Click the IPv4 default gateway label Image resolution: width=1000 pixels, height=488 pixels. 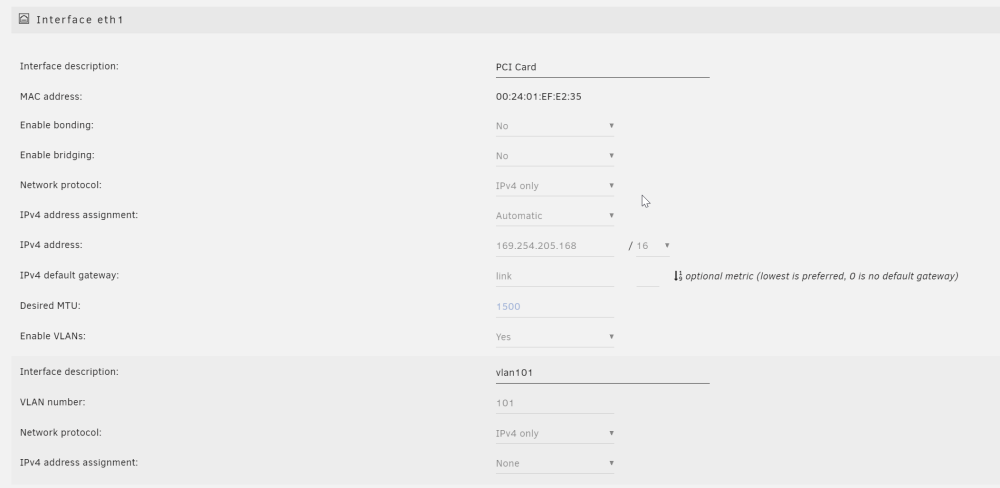click(x=70, y=276)
